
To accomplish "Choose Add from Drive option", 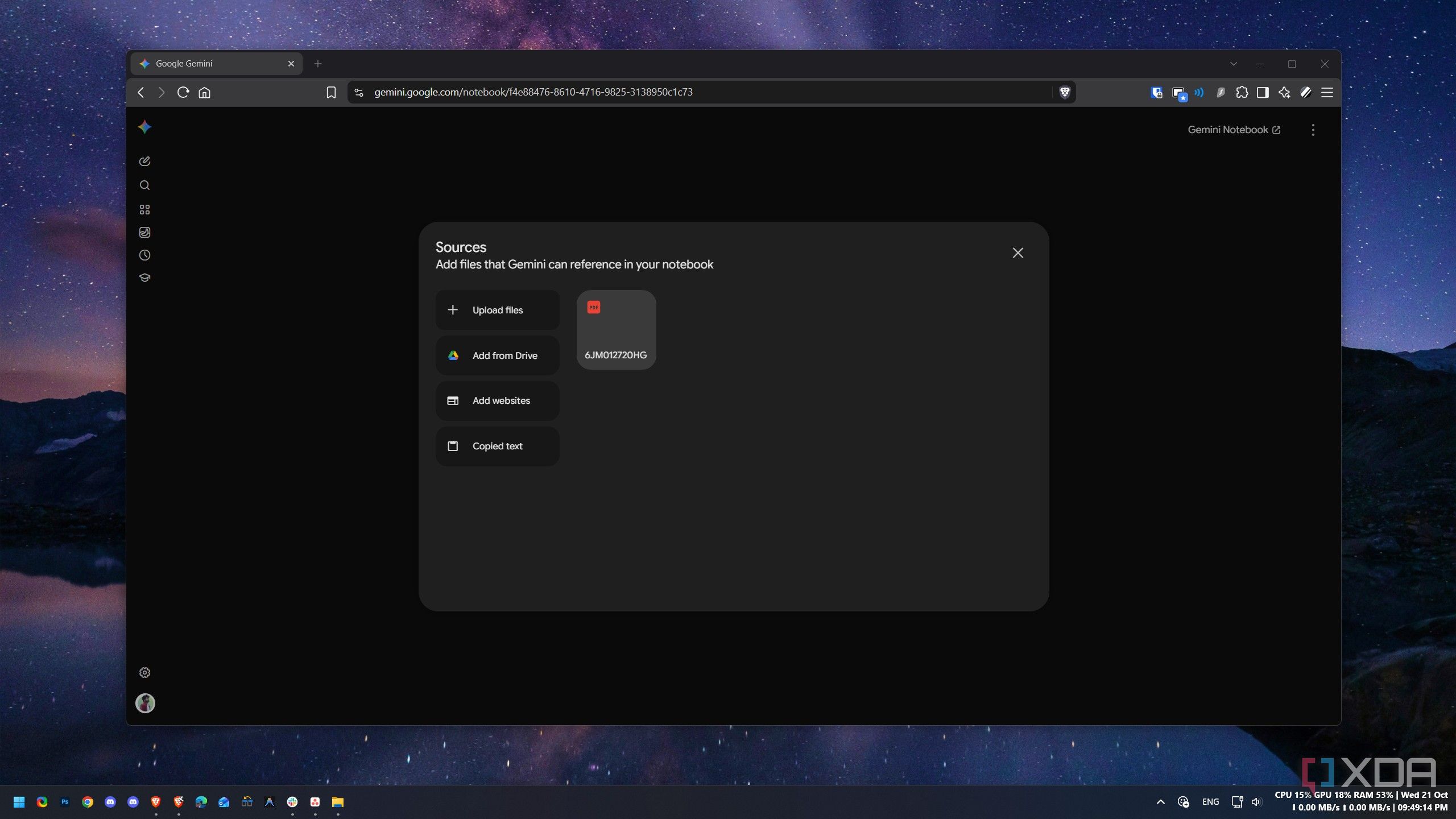I will click(497, 355).
